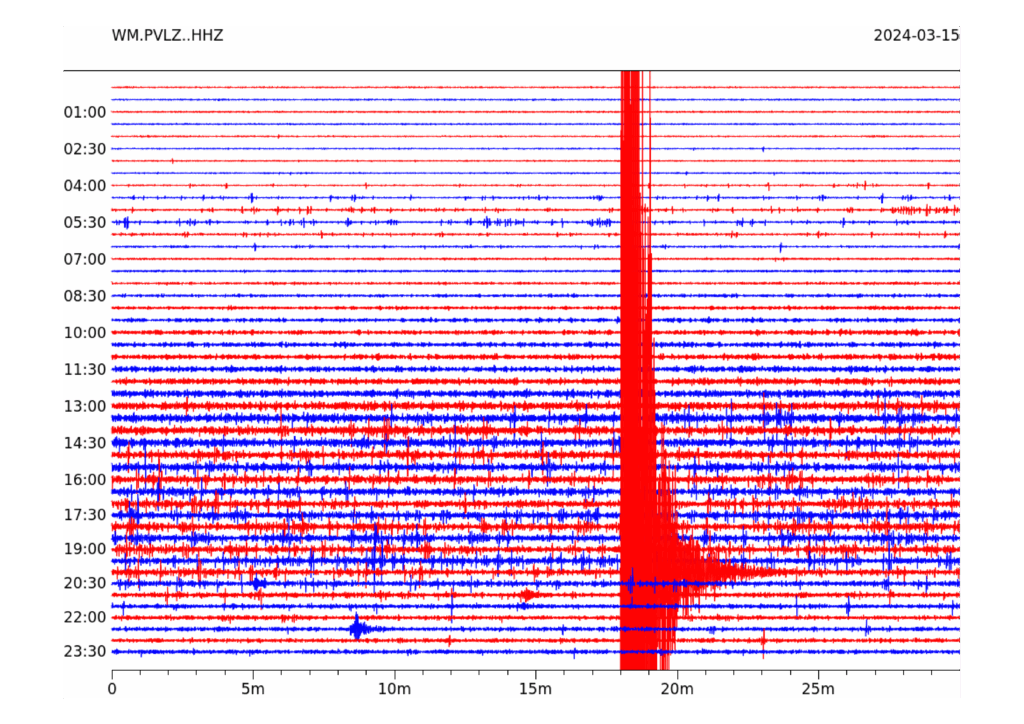Click the 20m x-axis tick label
This screenshot has height=724, width=1024.
pos(677,689)
